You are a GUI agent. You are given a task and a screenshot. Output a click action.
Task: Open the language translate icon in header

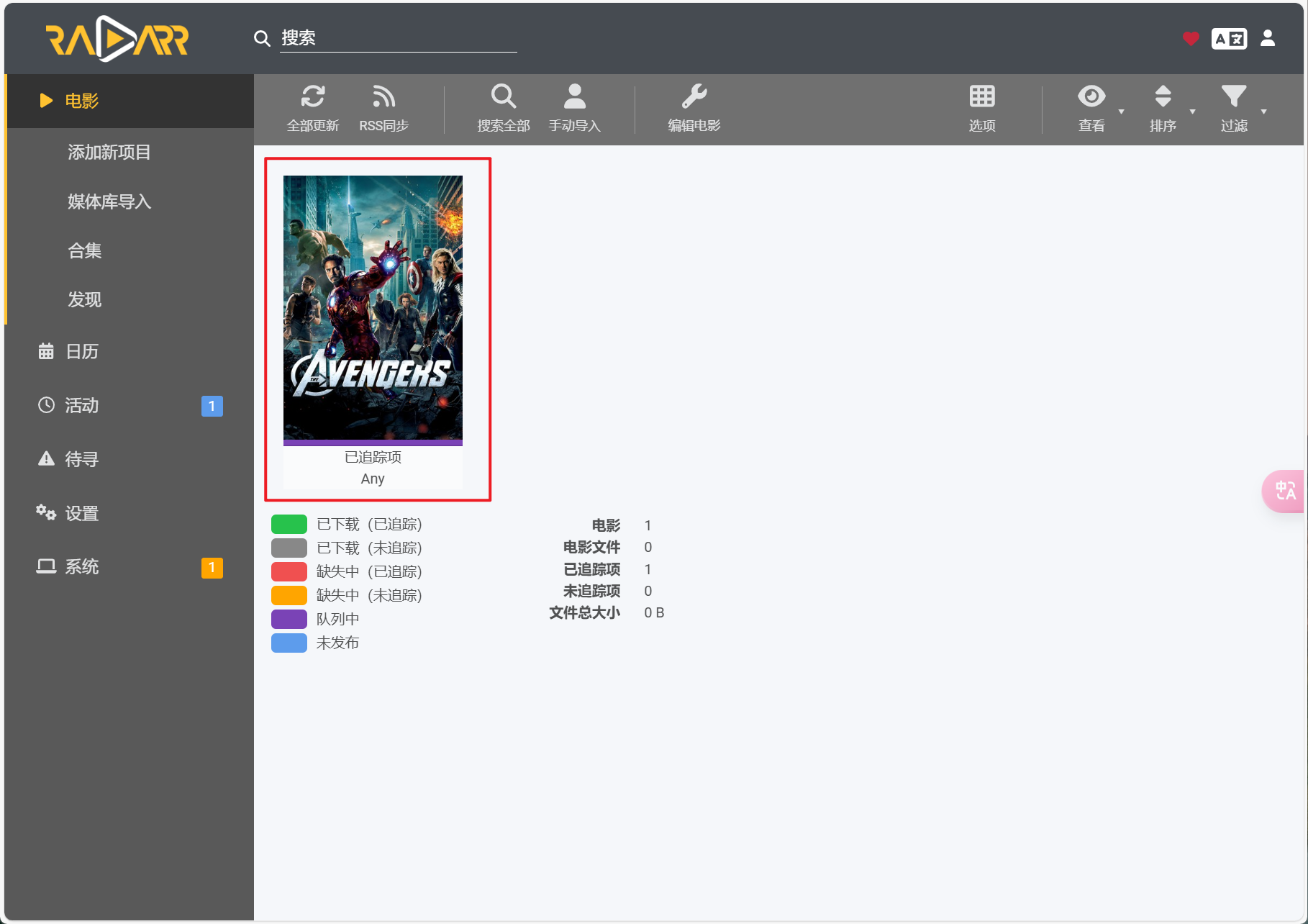coord(1229,38)
